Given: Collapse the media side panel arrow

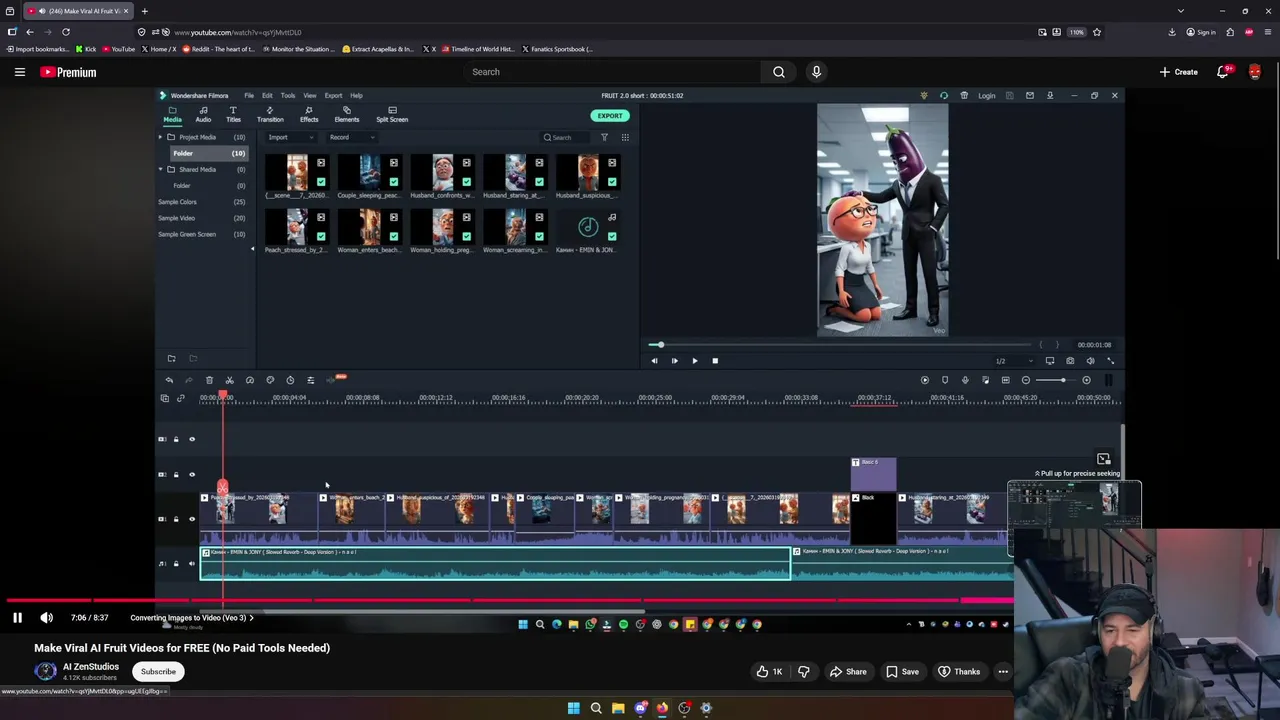Looking at the screenshot, I should pyautogui.click(x=252, y=249).
